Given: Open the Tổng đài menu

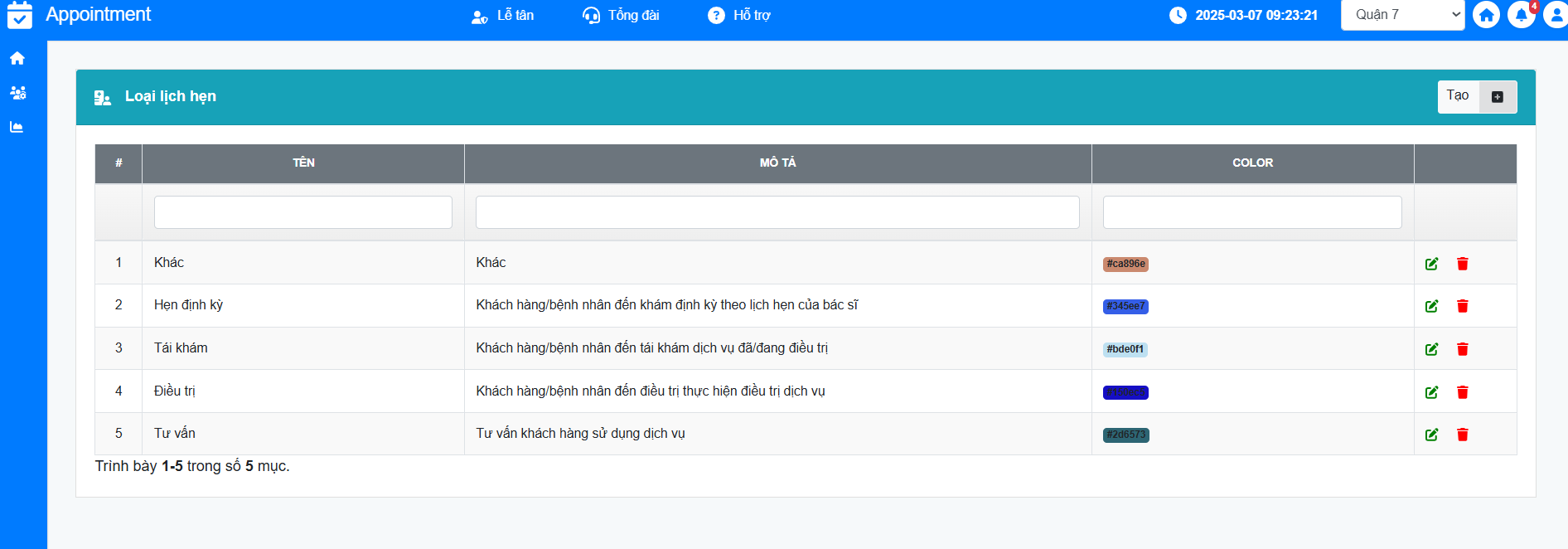Looking at the screenshot, I should 622,16.
